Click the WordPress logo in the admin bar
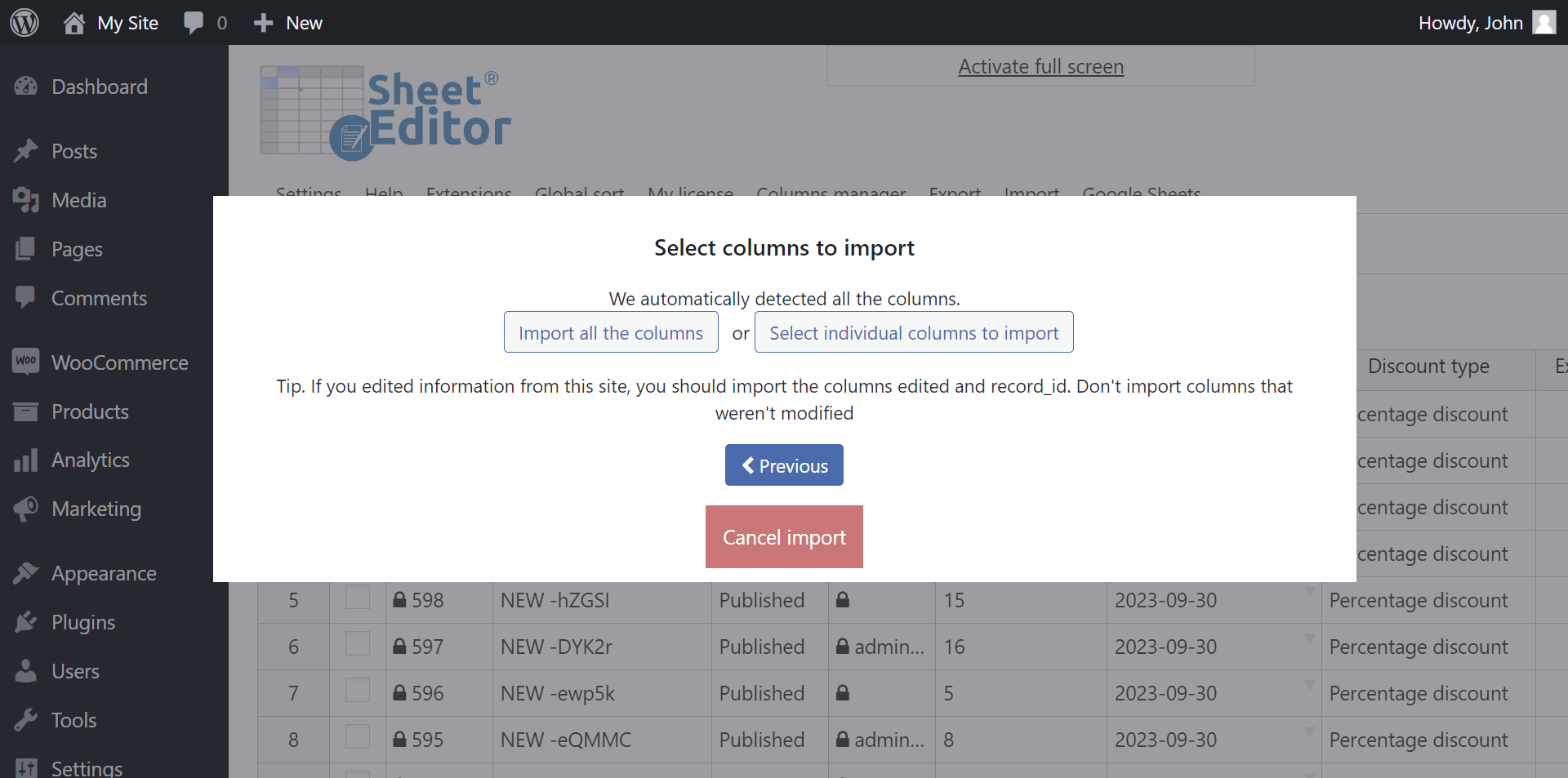This screenshot has width=1568, height=778. pos(24,22)
